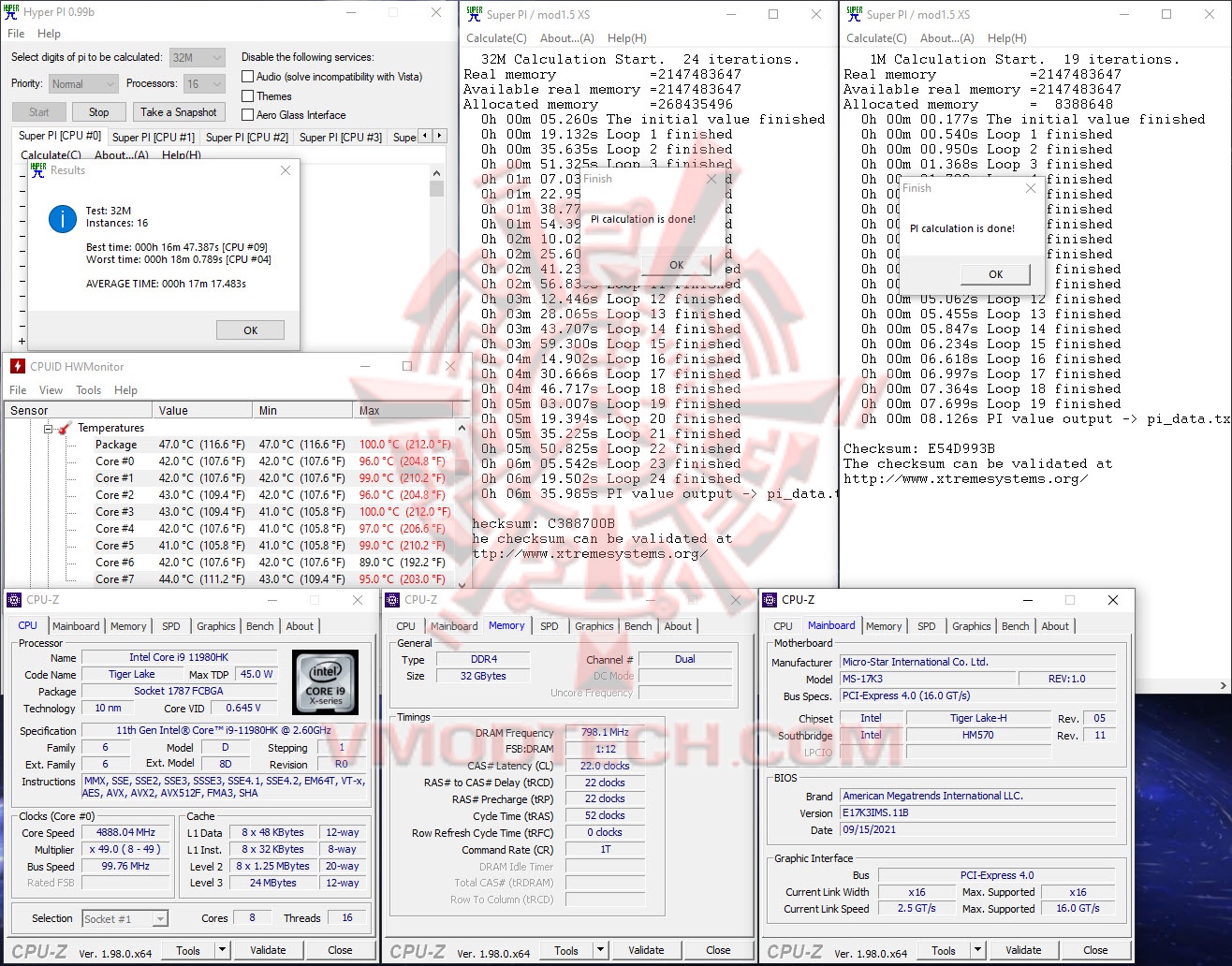This screenshot has width=1232, height=966.
Task: Open the Hyper PI Help menu
Action: pyautogui.click(x=49, y=33)
